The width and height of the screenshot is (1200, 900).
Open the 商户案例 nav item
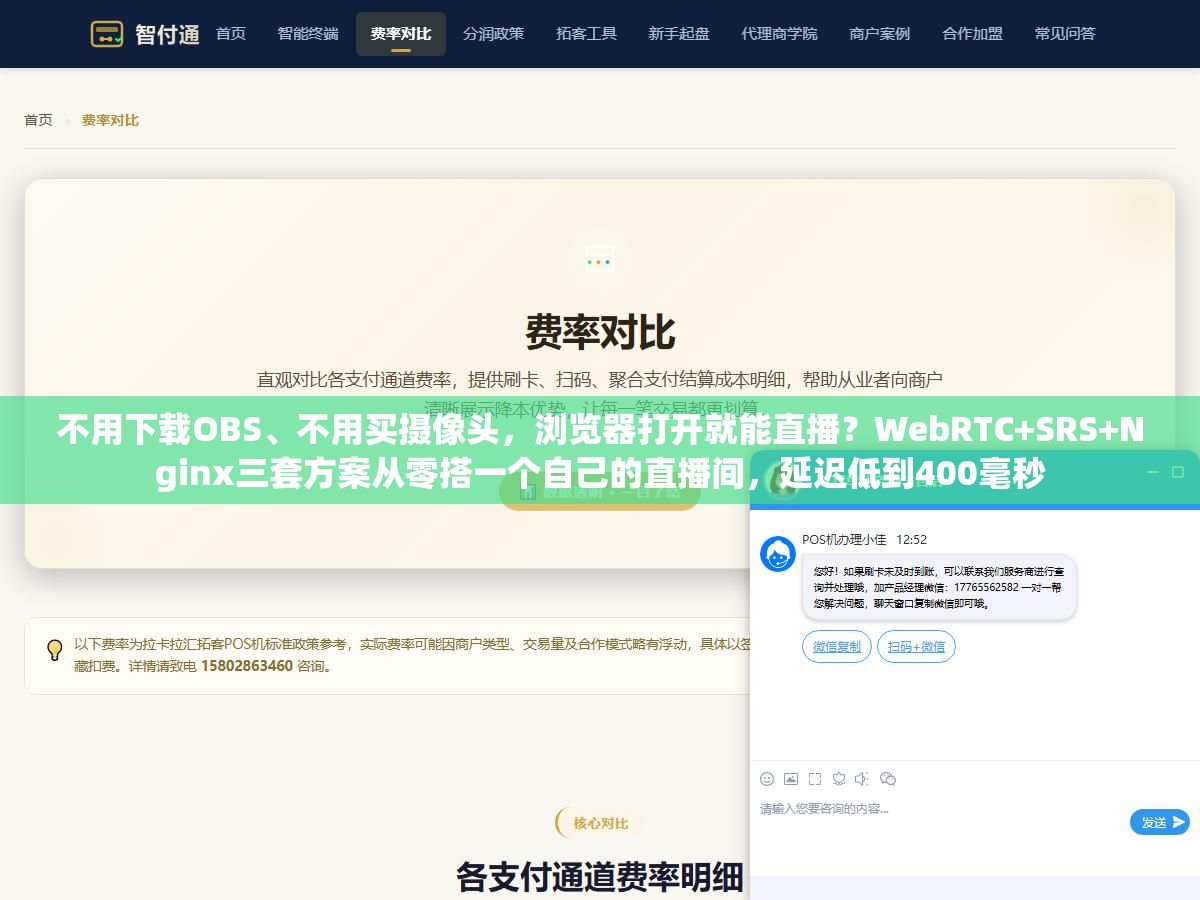pyautogui.click(x=880, y=34)
